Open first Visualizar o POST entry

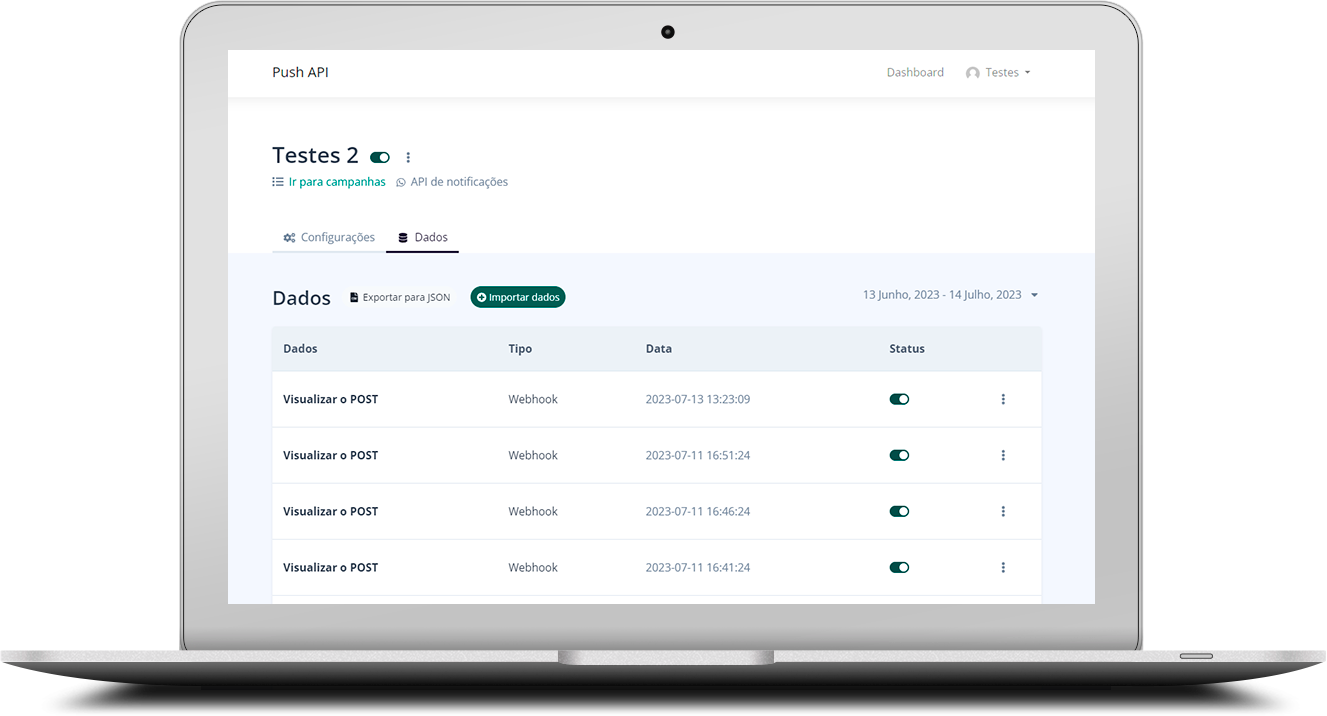pos(330,399)
